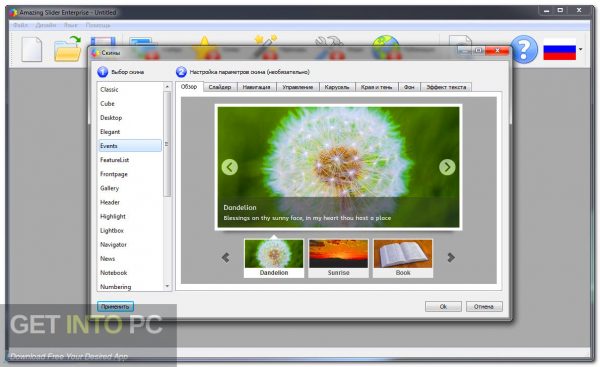Switch to the Управление tab

tap(298, 87)
